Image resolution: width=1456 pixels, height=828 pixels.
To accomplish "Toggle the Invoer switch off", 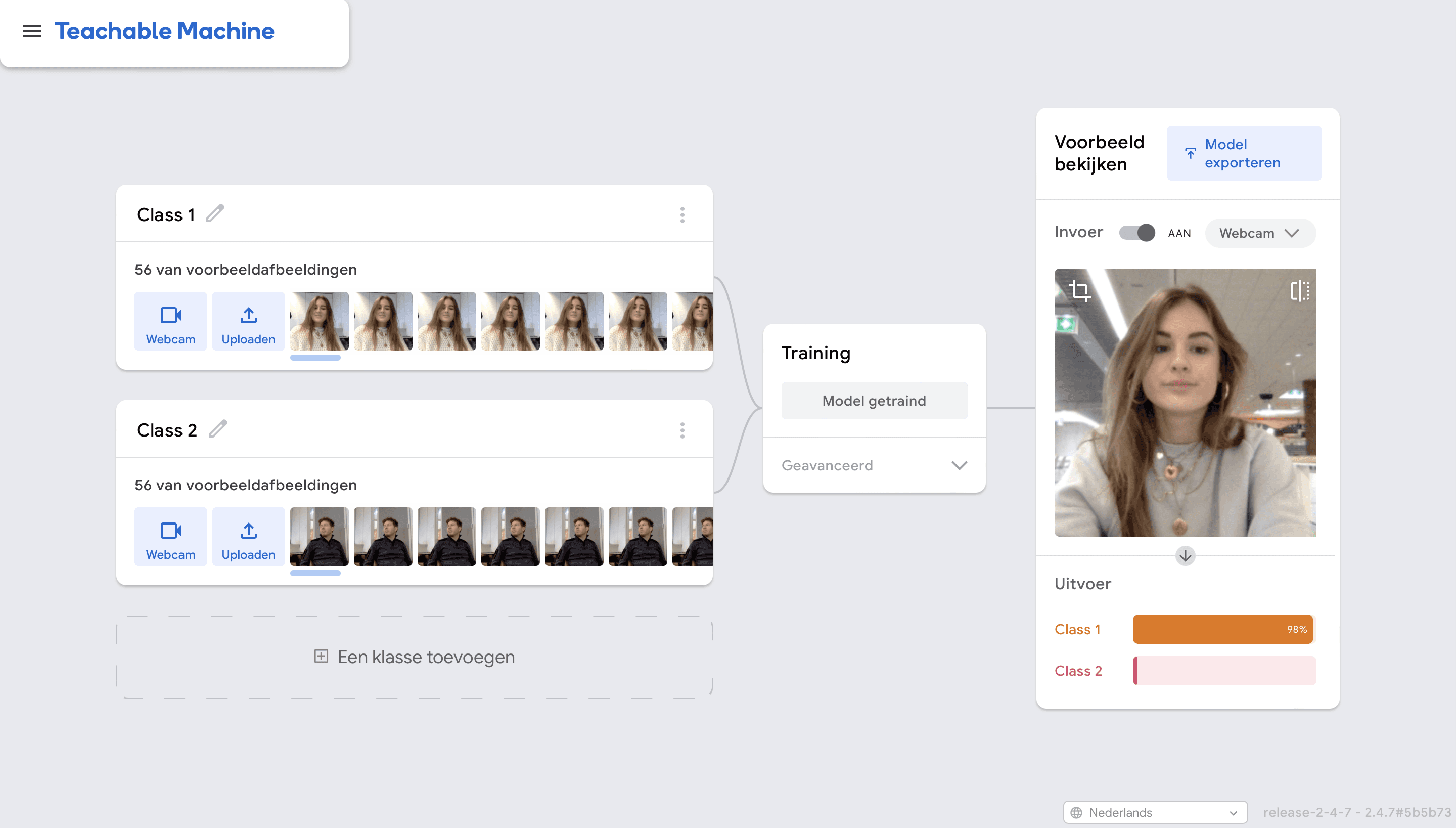I will [1136, 233].
